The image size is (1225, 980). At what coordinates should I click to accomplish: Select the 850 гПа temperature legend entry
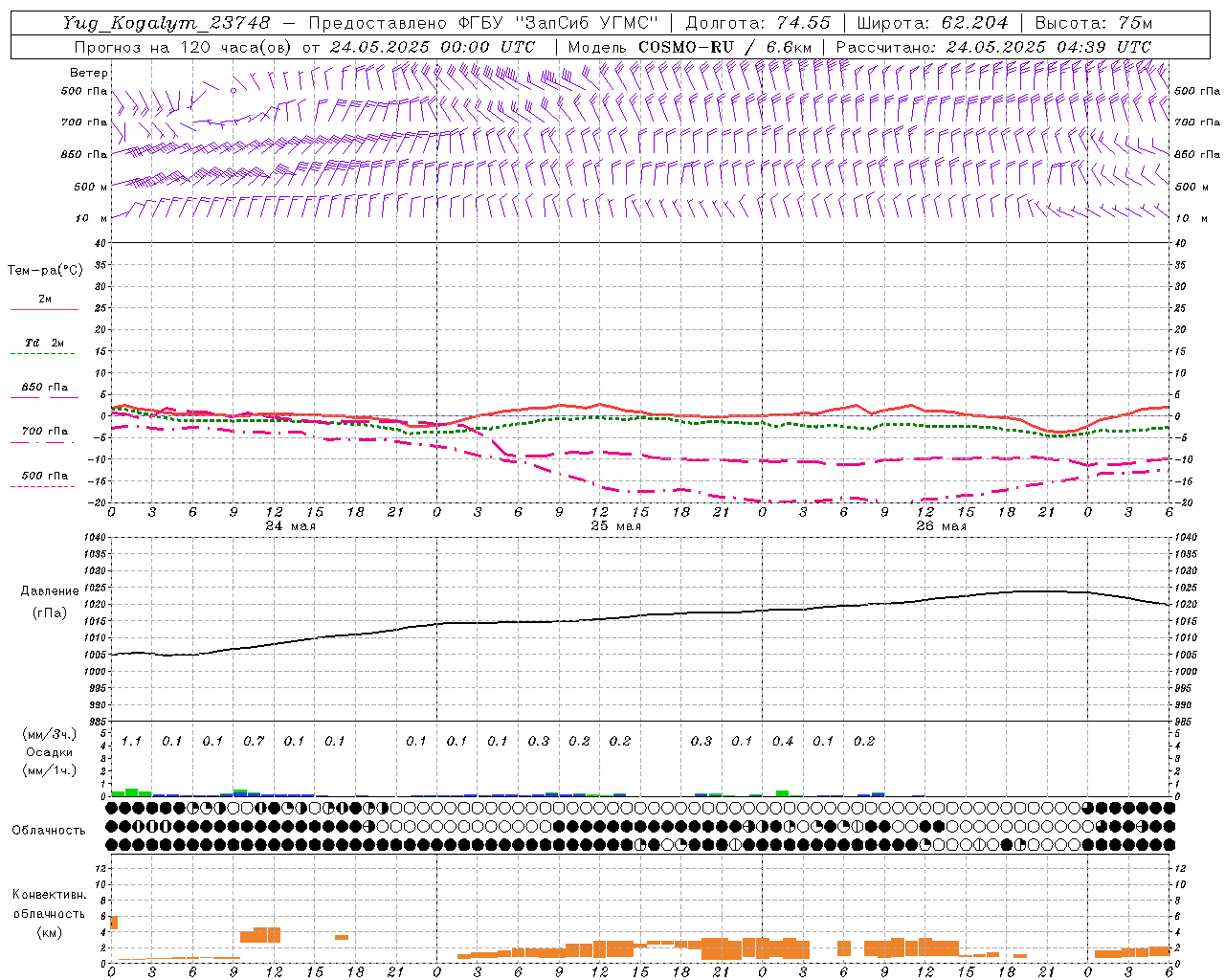45,388
